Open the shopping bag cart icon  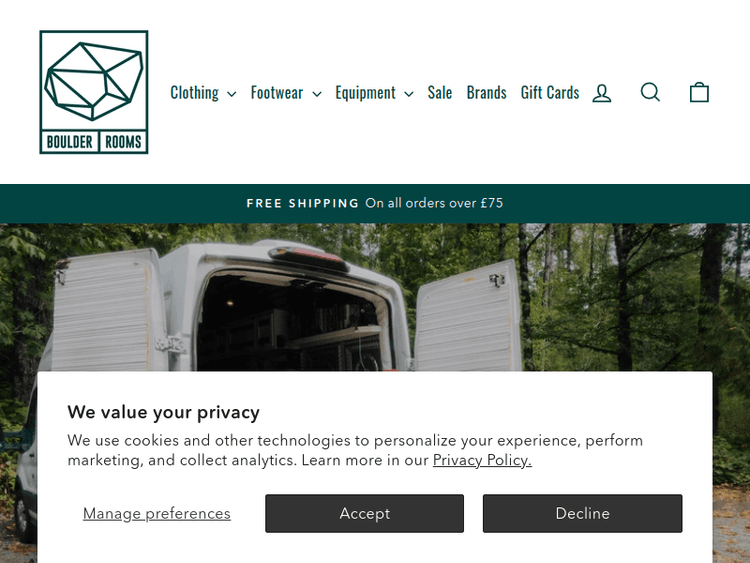(699, 92)
